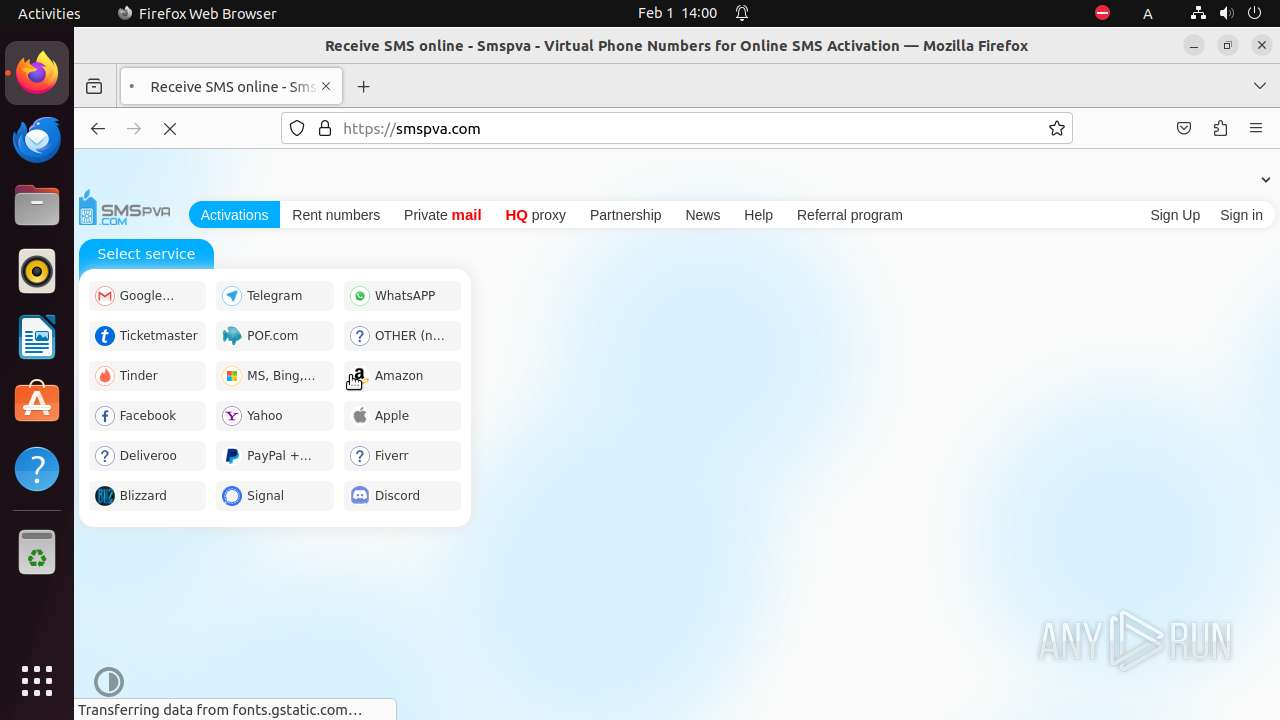Select the Google service button

coord(147,296)
